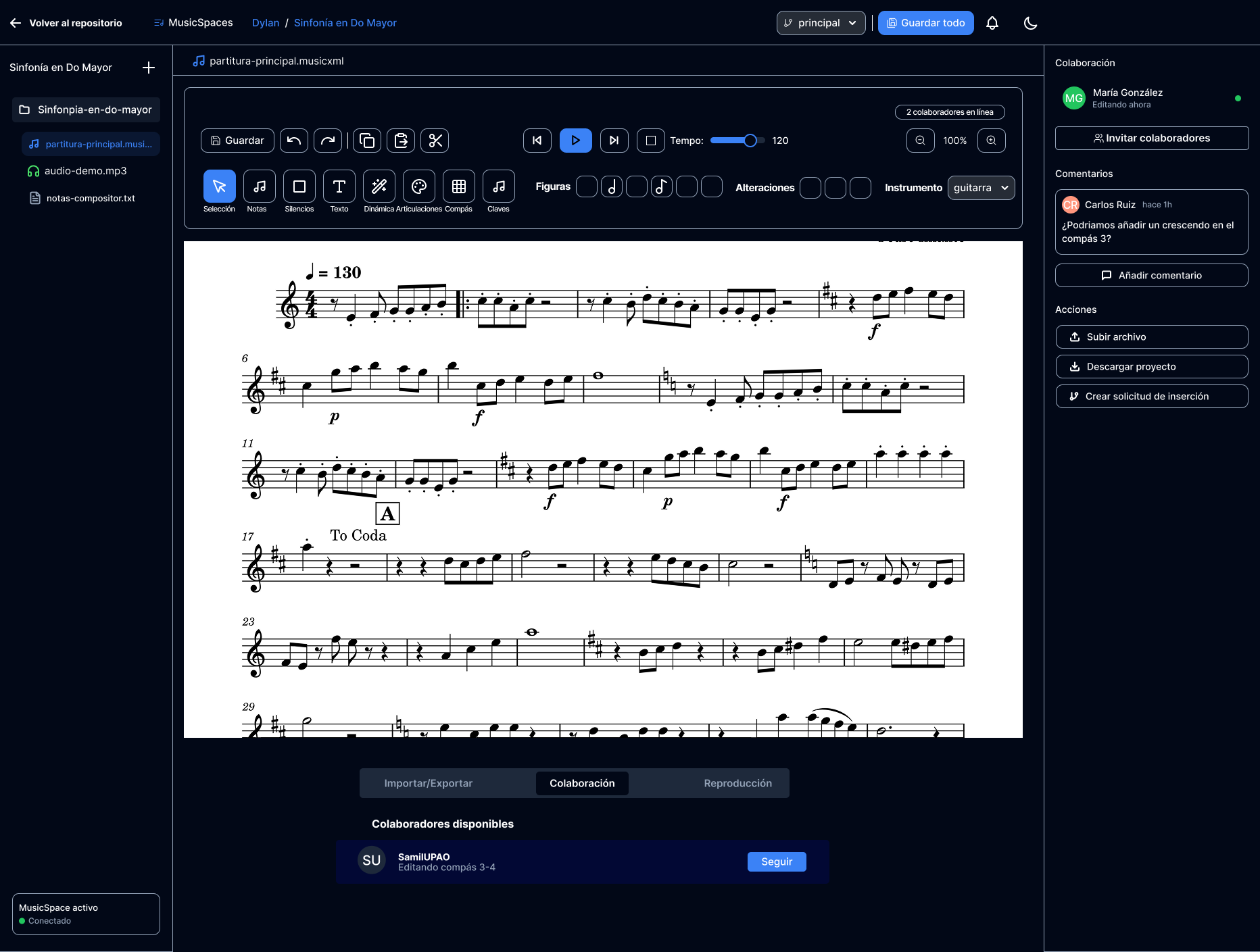The height and width of the screenshot is (952, 1260).
Task: Click the Guardar button in score toolbar
Action: coord(237,141)
